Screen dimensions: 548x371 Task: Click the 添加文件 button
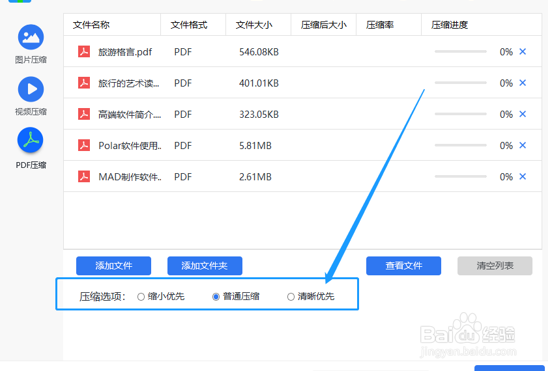114,266
